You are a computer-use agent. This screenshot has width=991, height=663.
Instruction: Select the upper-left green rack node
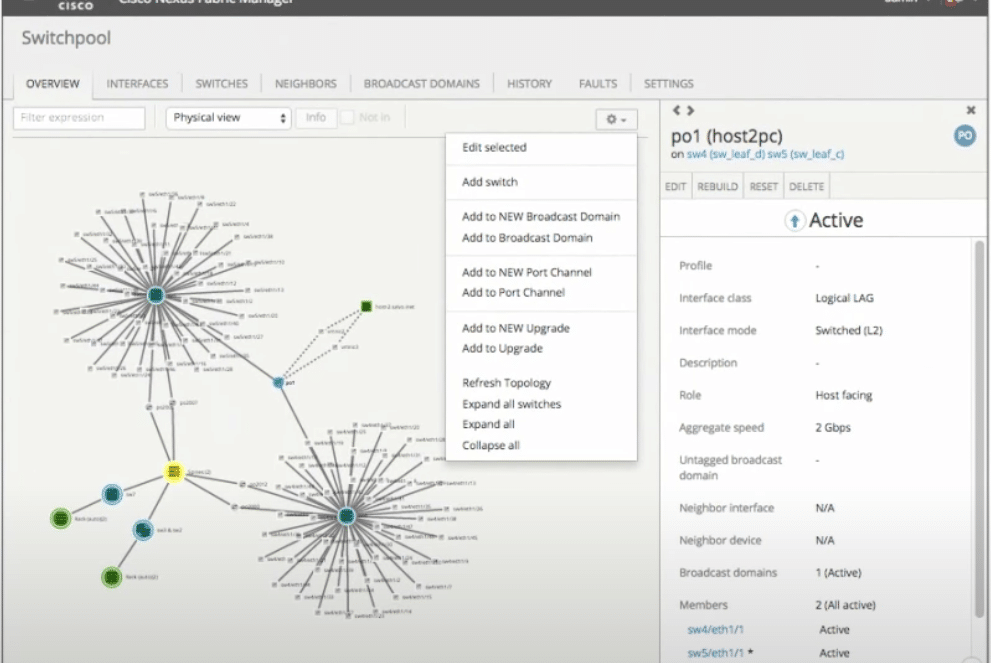[61, 519]
